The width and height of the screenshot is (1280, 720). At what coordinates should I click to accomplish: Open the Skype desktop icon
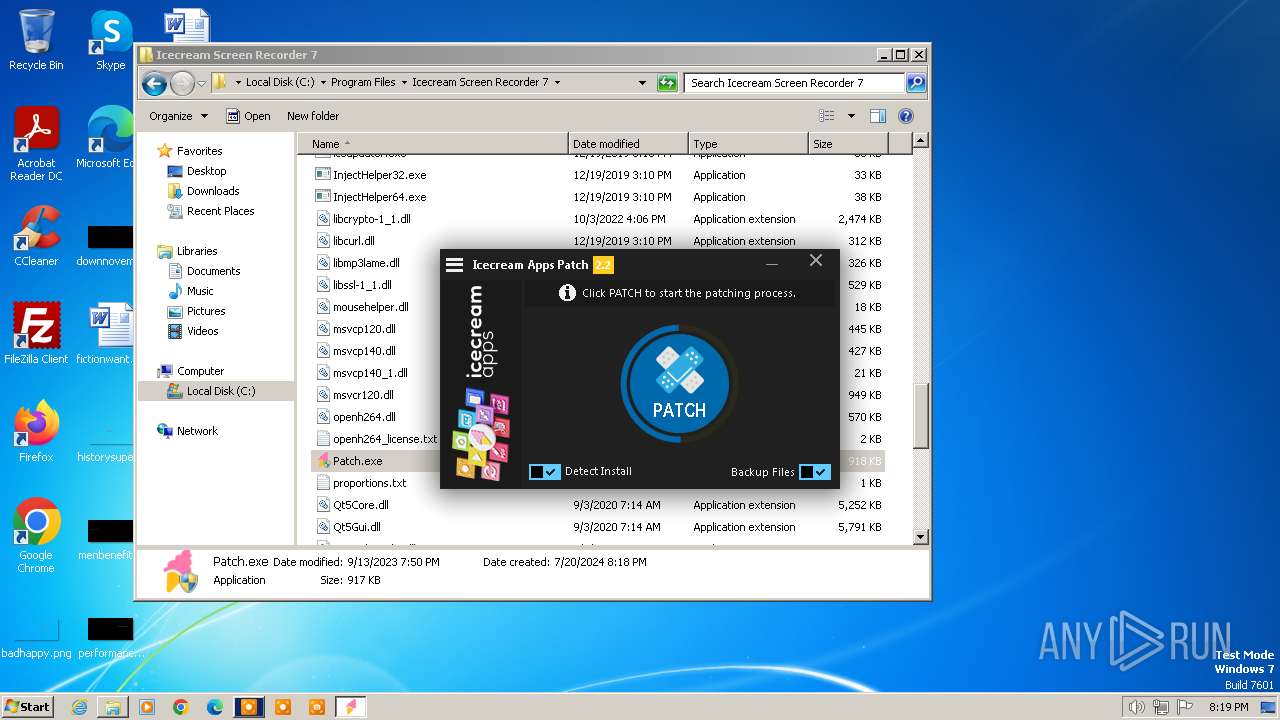pos(110,40)
